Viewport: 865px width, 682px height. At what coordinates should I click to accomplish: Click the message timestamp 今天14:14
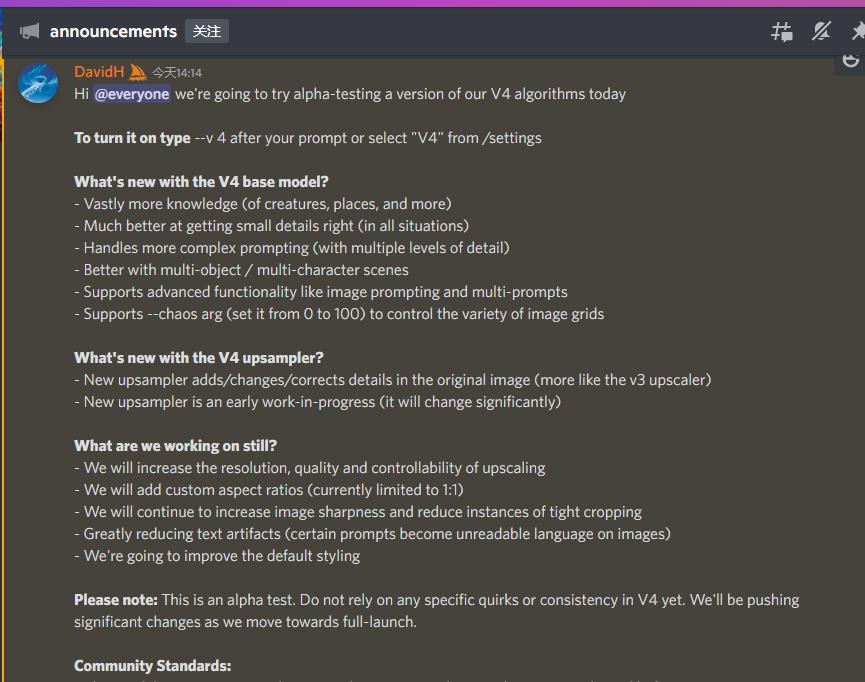177,73
